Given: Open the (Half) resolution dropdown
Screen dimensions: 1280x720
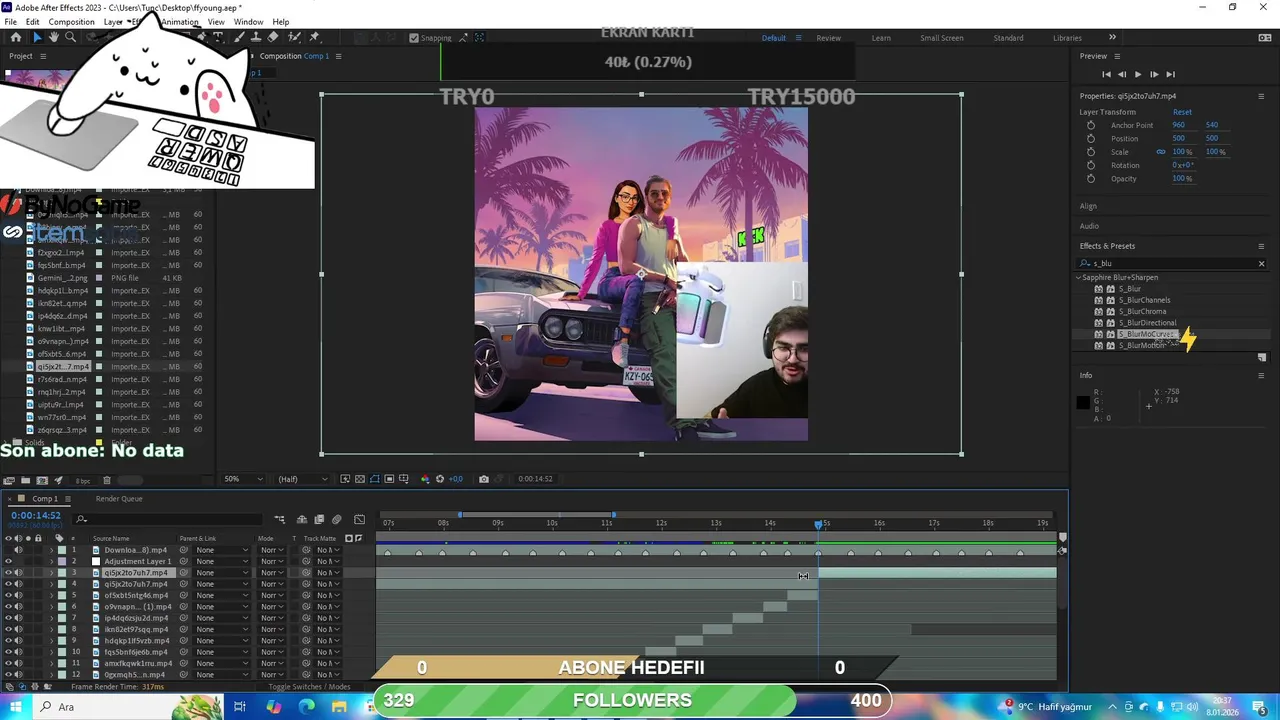Looking at the screenshot, I should [304, 479].
